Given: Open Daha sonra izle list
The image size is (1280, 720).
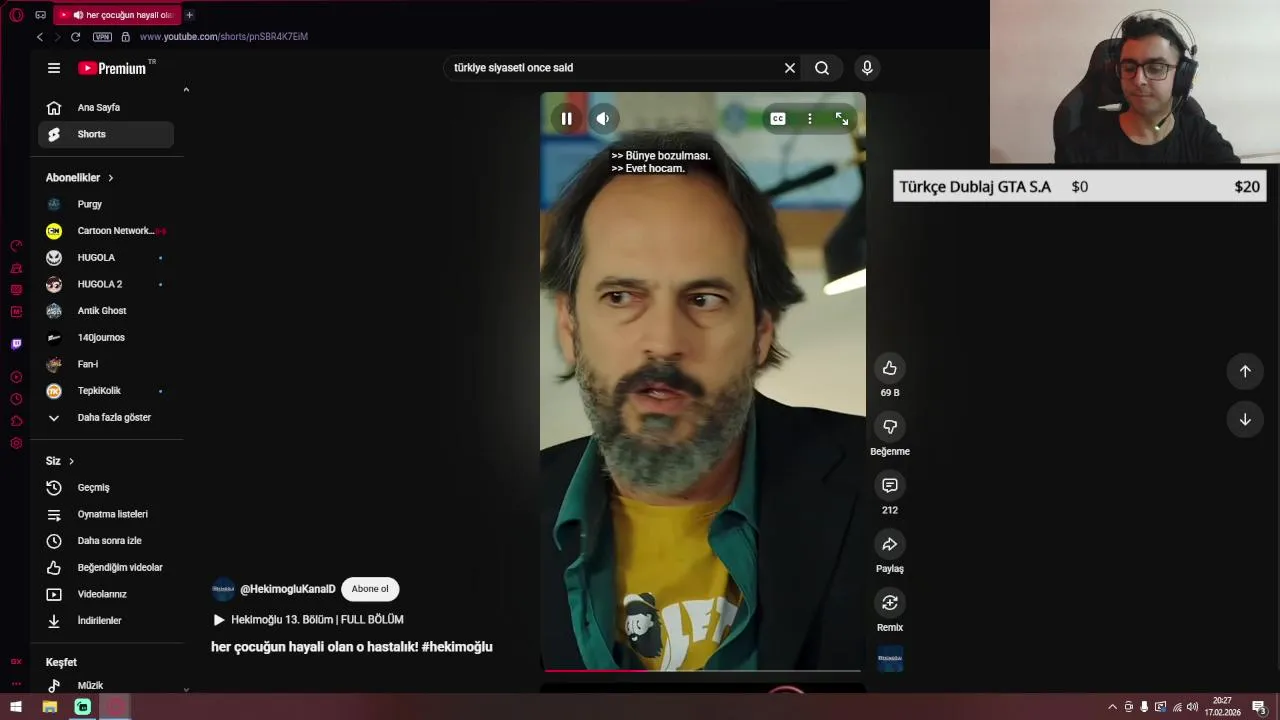Looking at the screenshot, I should [x=106, y=541].
